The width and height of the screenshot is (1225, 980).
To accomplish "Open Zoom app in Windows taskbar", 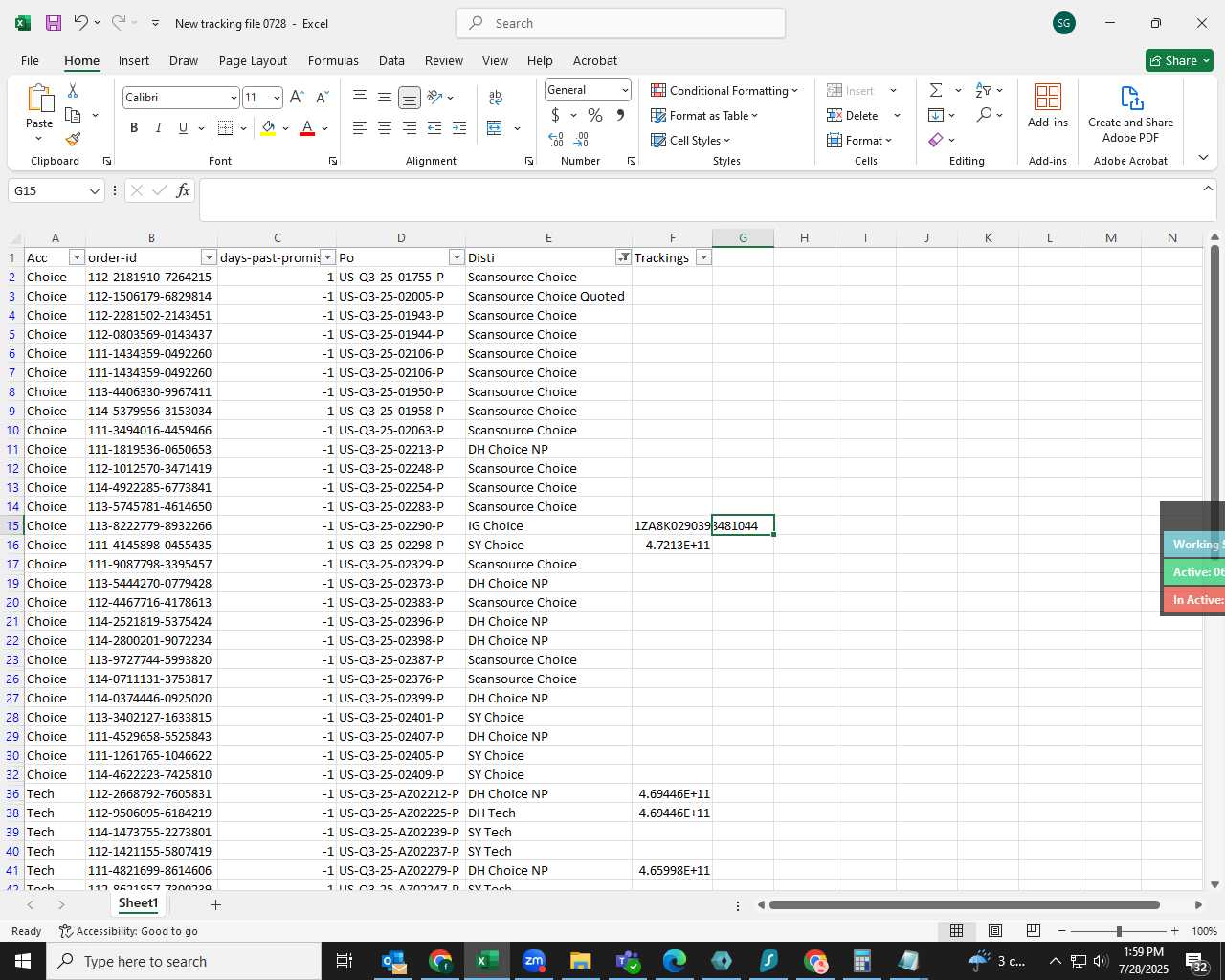I will point(534,961).
